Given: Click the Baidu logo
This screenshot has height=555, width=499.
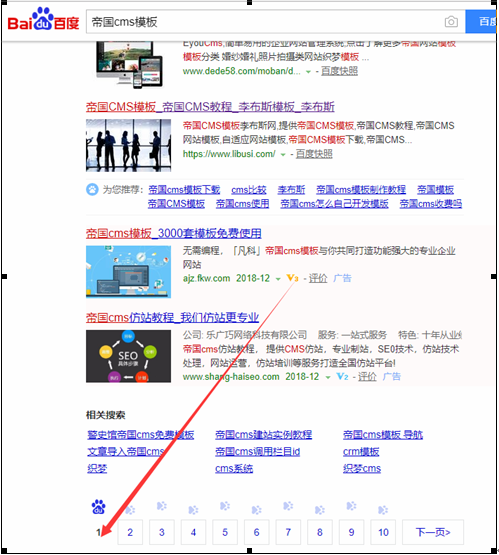Looking at the screenshot, I should (43, 20).
